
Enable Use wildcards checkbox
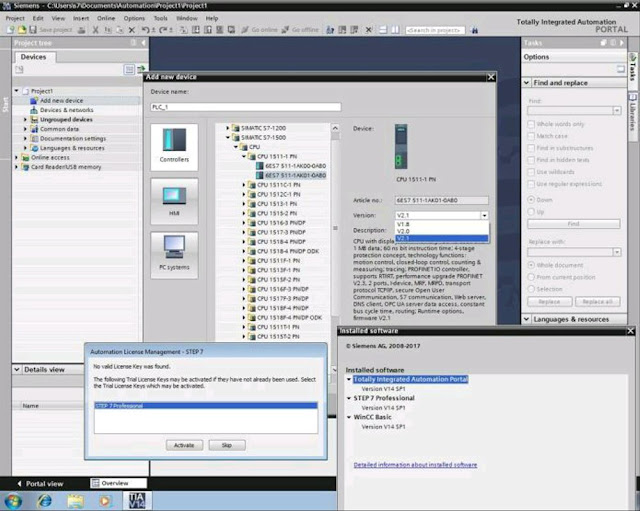(531, 172)
